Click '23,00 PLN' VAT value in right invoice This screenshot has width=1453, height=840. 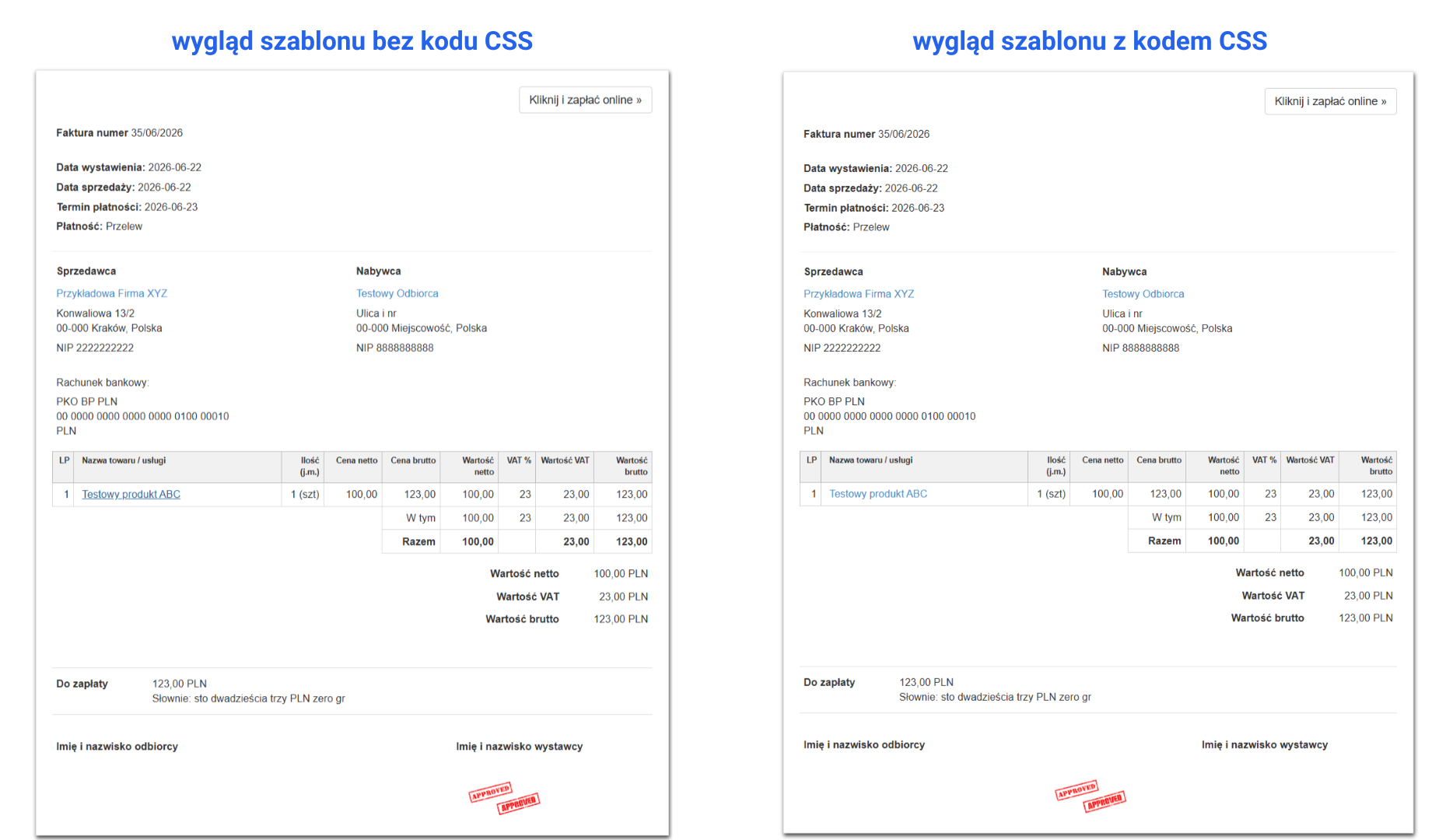point(1368,596)
